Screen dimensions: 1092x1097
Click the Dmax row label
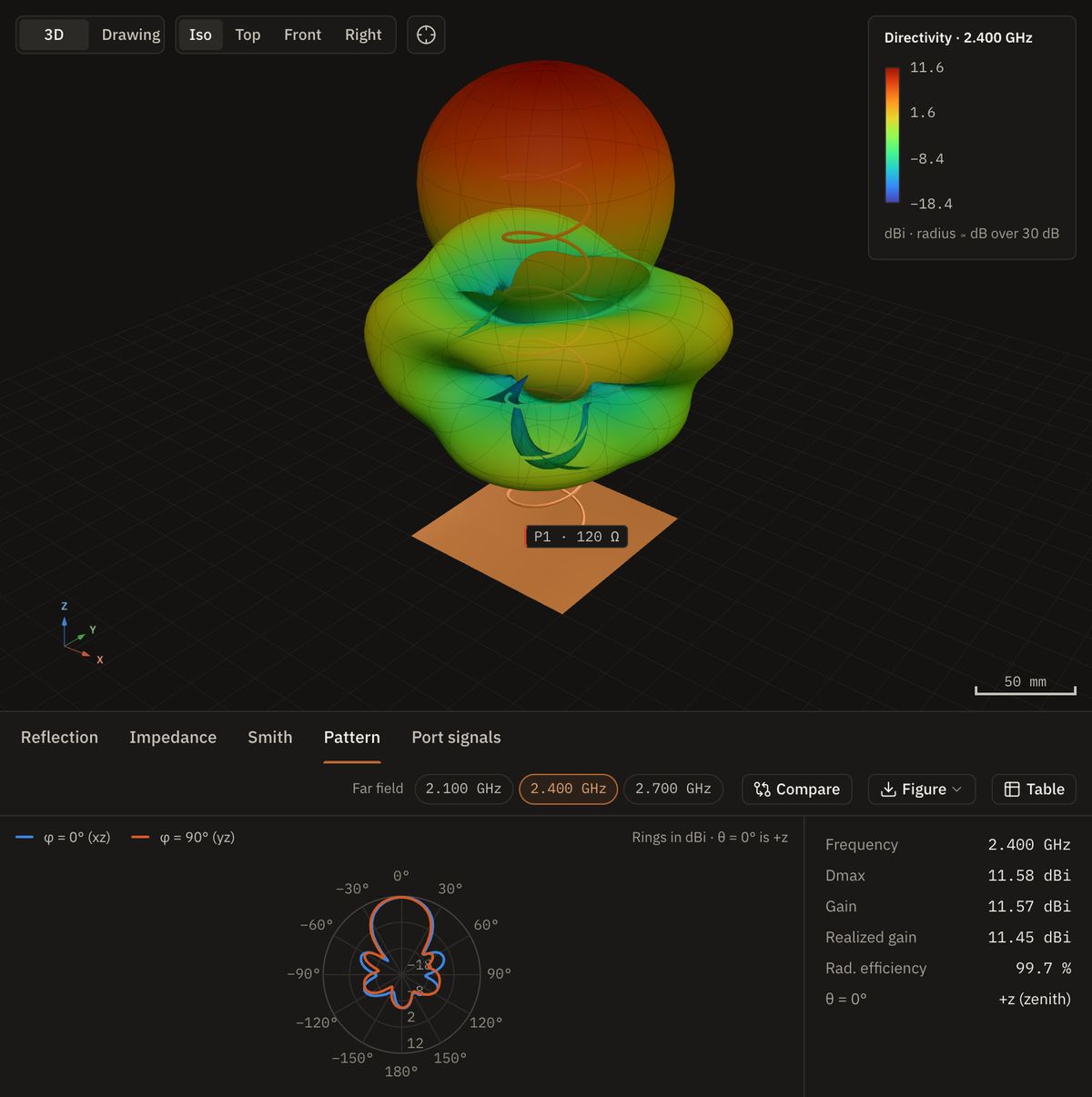point(845,875)
